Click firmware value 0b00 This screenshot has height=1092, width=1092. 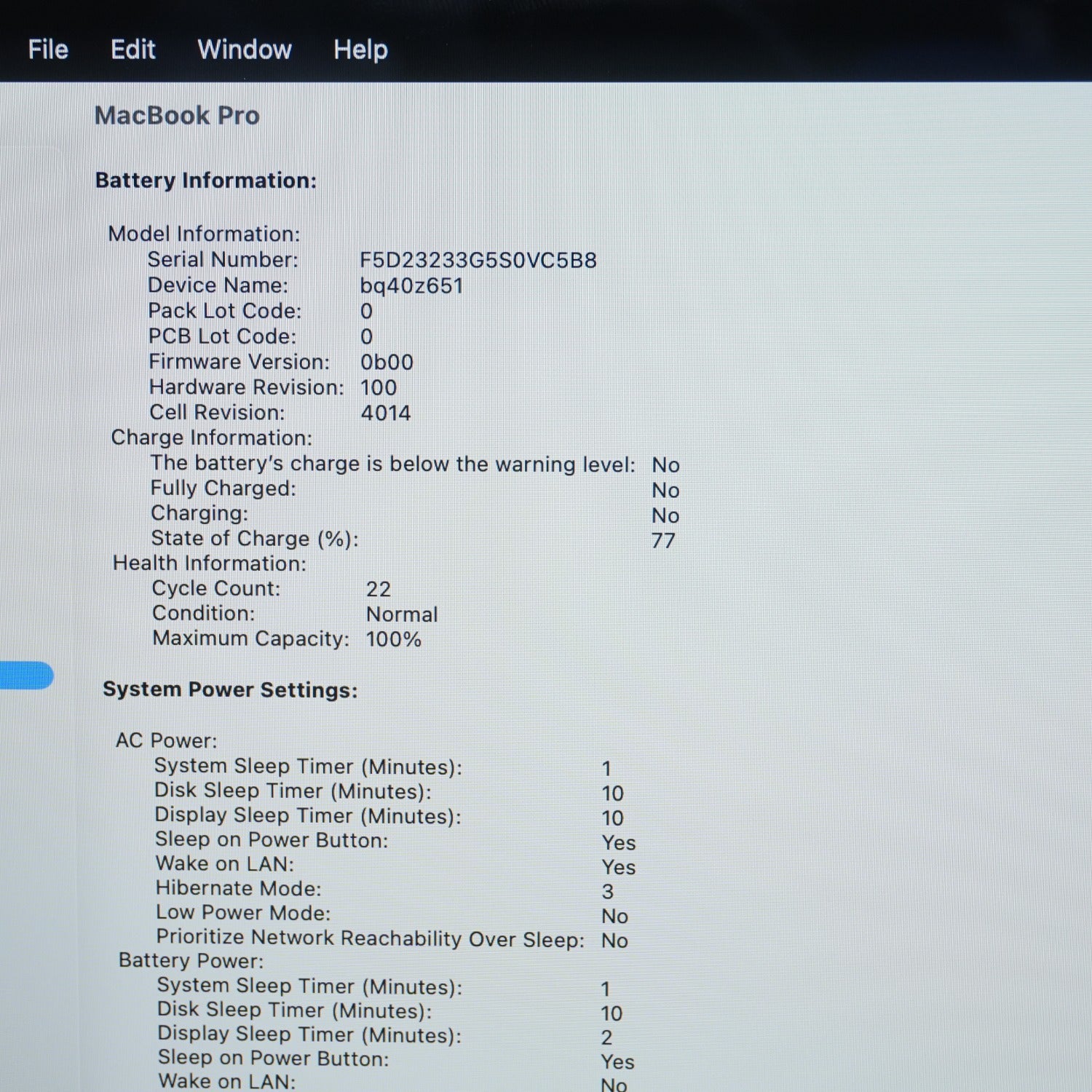tap(387, 362)
